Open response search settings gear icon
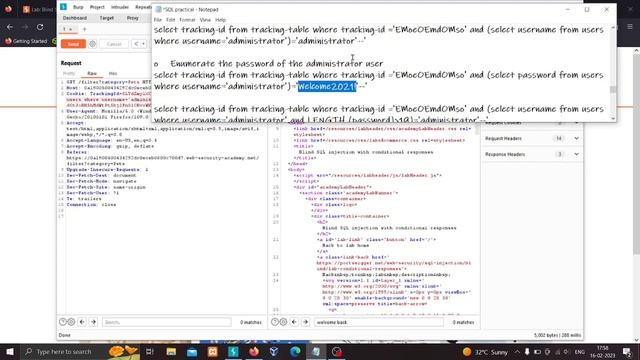The image size is (640, 360). tap(283, 322)
